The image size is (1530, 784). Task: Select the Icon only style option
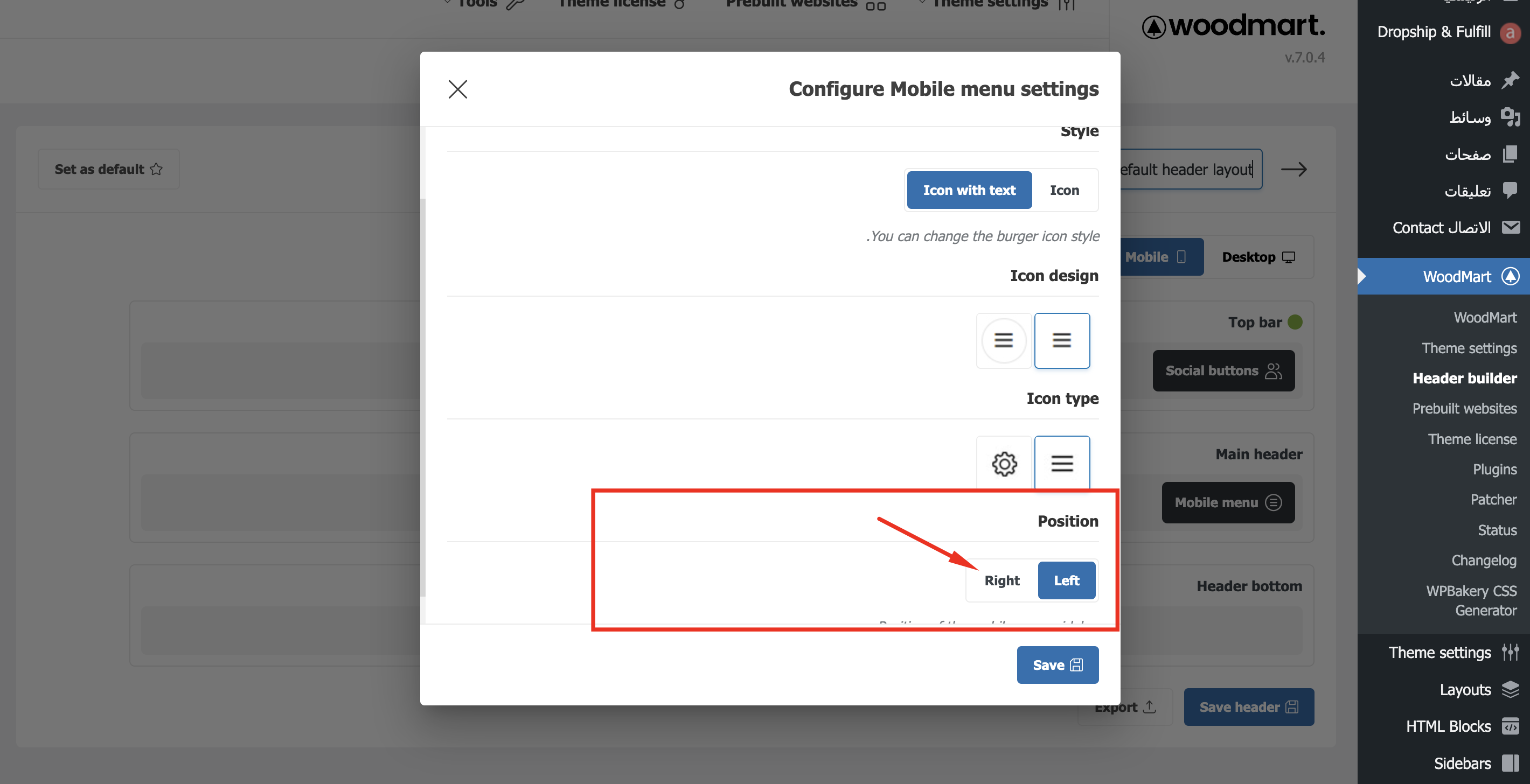pos(1064,190)
